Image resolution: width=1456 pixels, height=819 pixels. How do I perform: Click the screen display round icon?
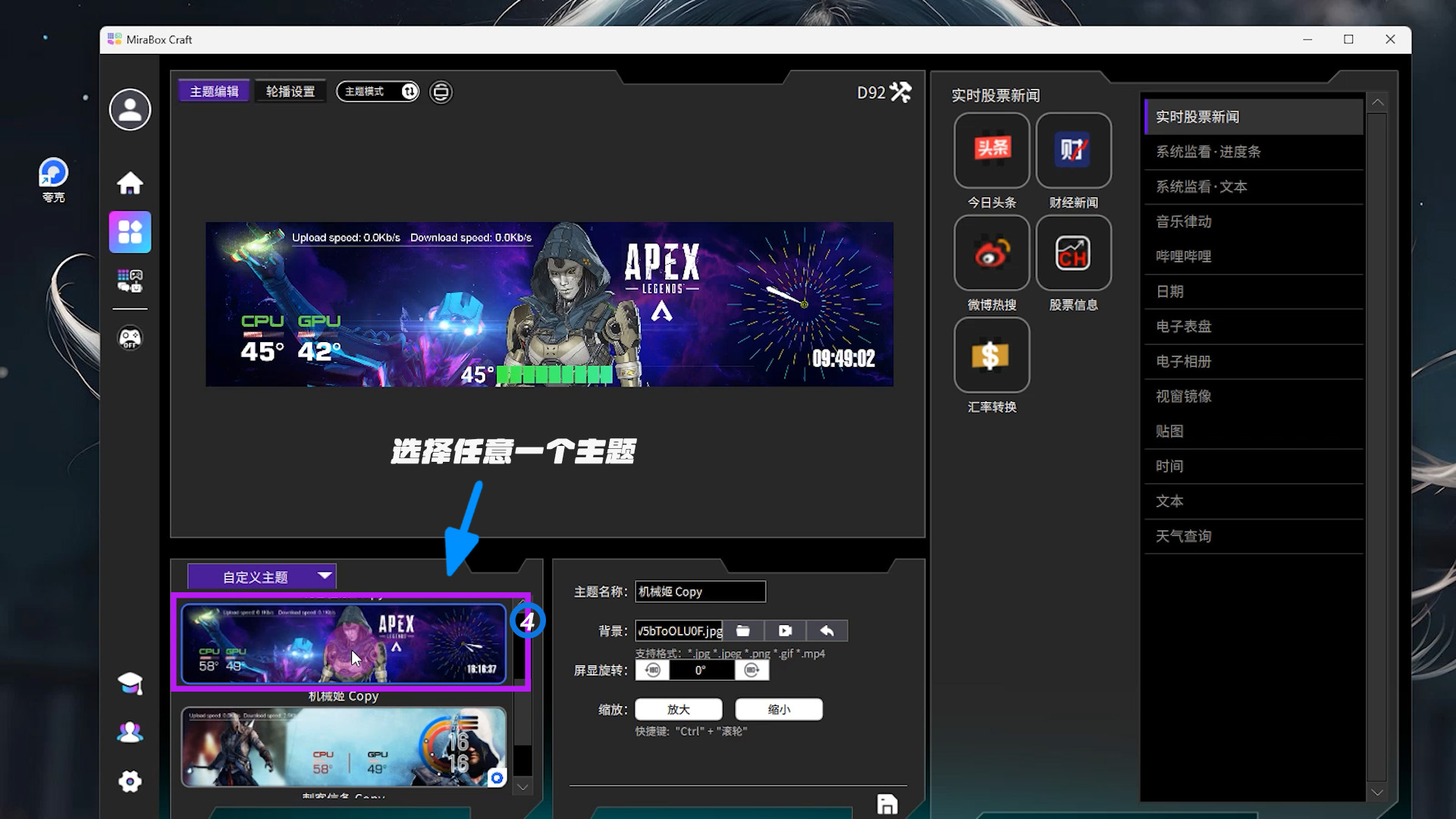click(441, 92)
